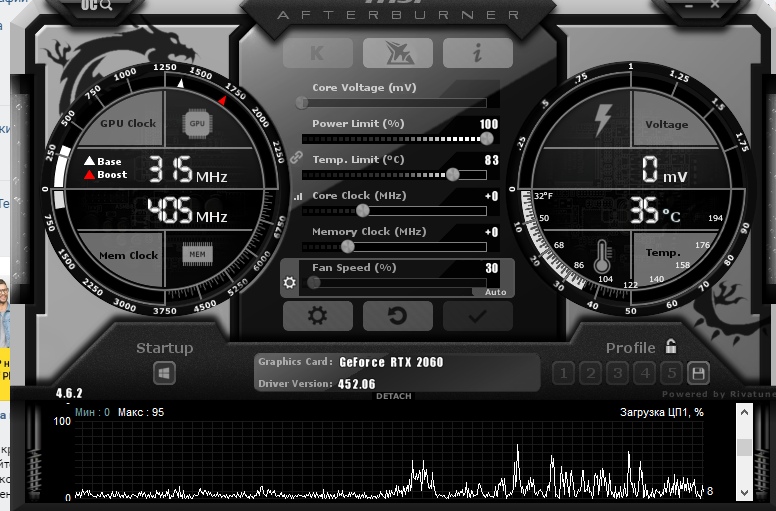Open the voltage-frequency curve editor bars icon
776x511 pixels.
pos(298,196)
